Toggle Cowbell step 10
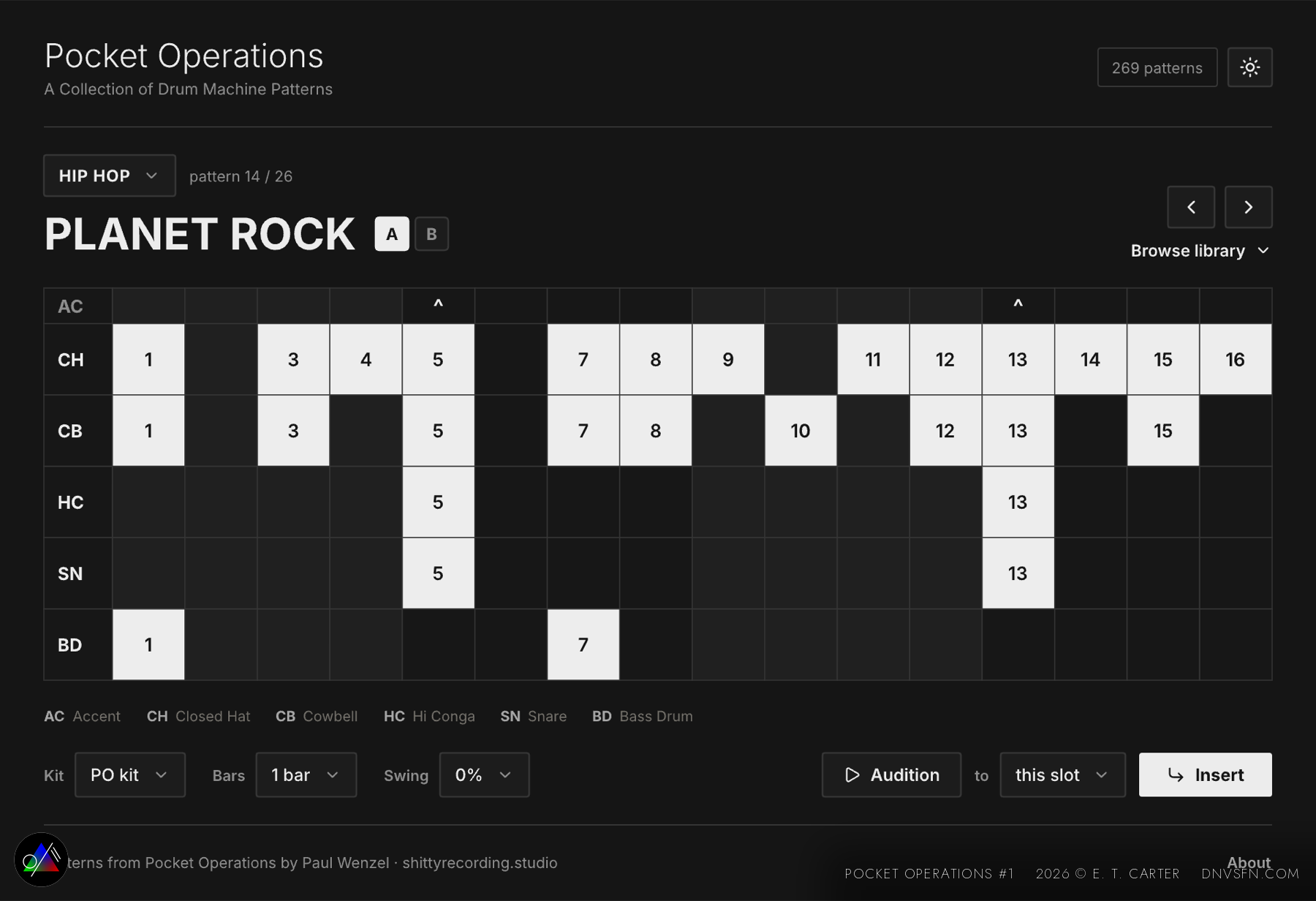 click(x=801, y=431)
